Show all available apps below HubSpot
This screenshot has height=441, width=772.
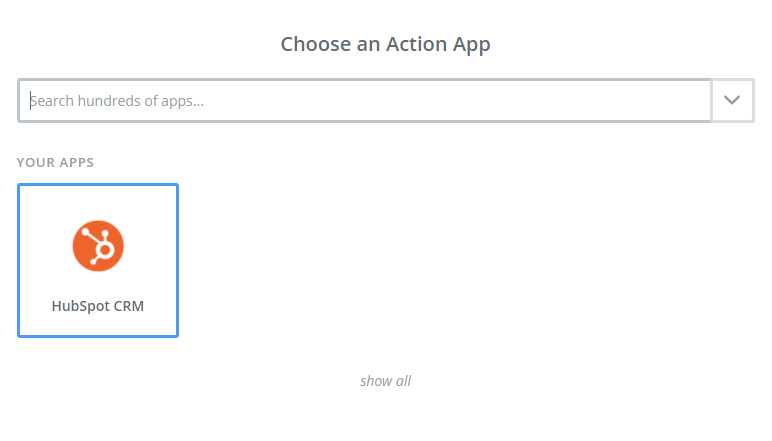coord(386,381)
